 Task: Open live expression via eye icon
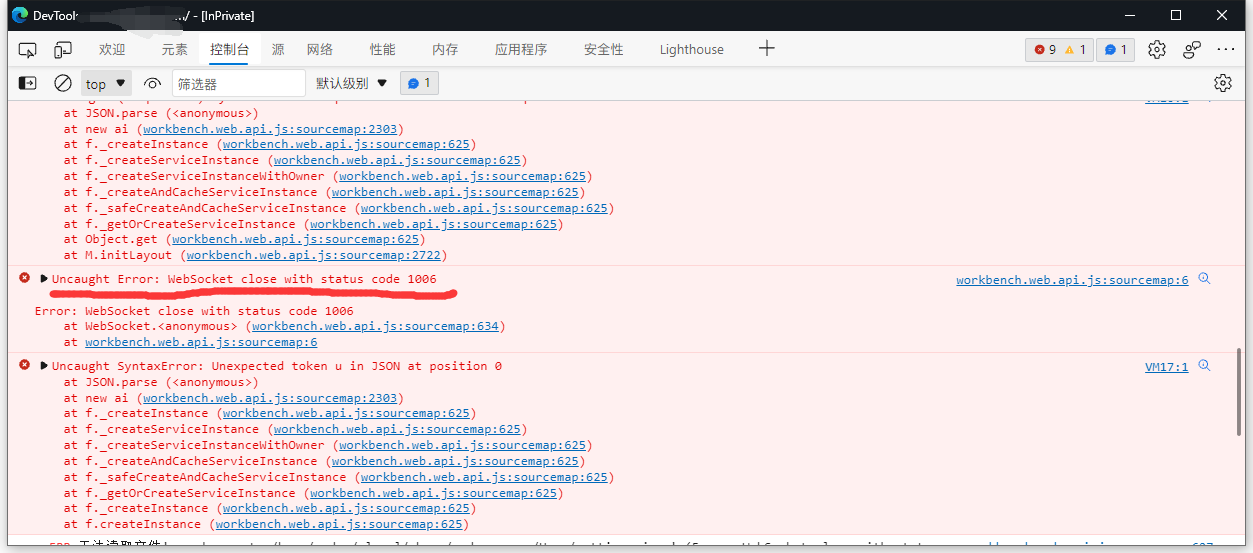tap(152, 84)
